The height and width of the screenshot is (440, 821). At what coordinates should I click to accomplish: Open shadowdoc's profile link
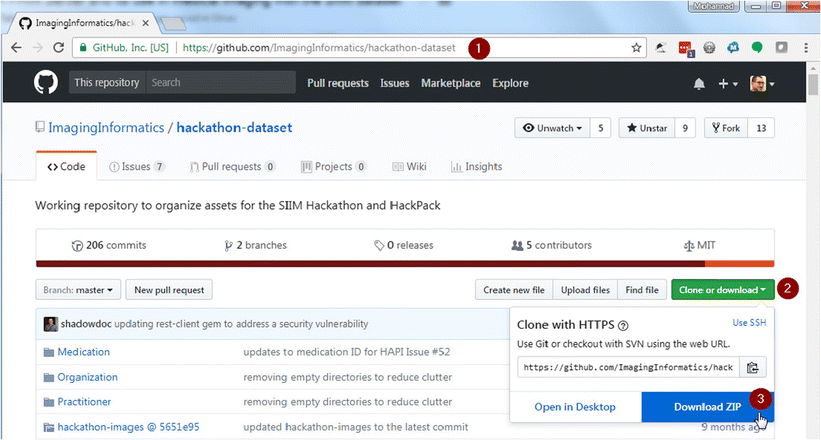tap(86, 324)
